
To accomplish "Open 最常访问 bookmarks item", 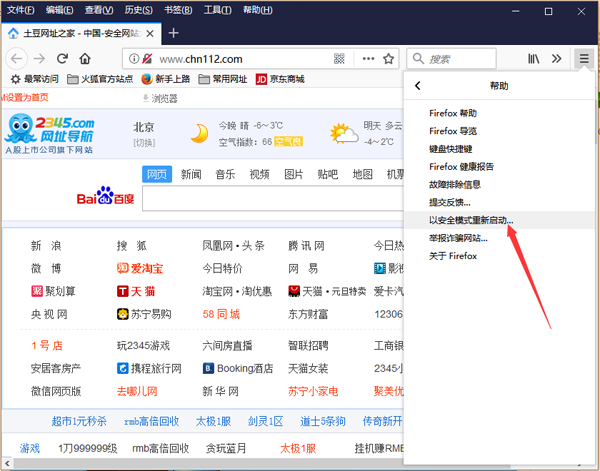I will 35,79.
